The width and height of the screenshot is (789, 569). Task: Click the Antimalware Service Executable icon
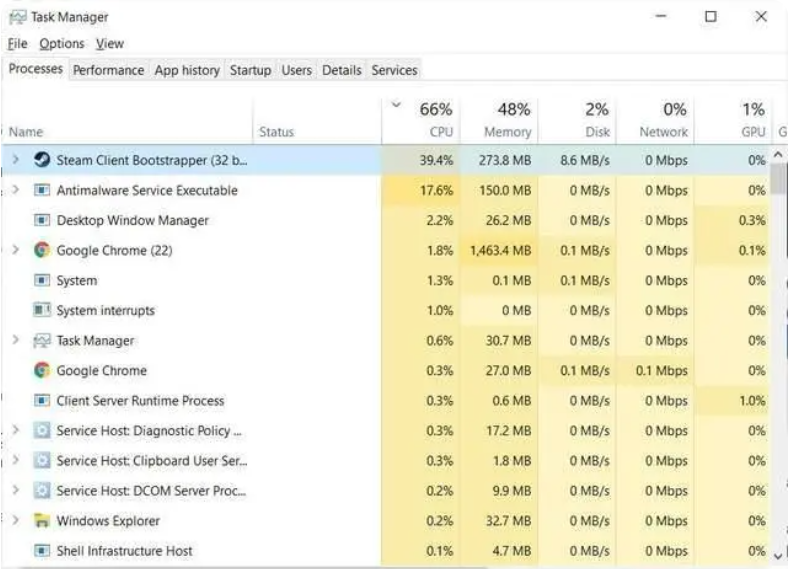click(42, 190)
